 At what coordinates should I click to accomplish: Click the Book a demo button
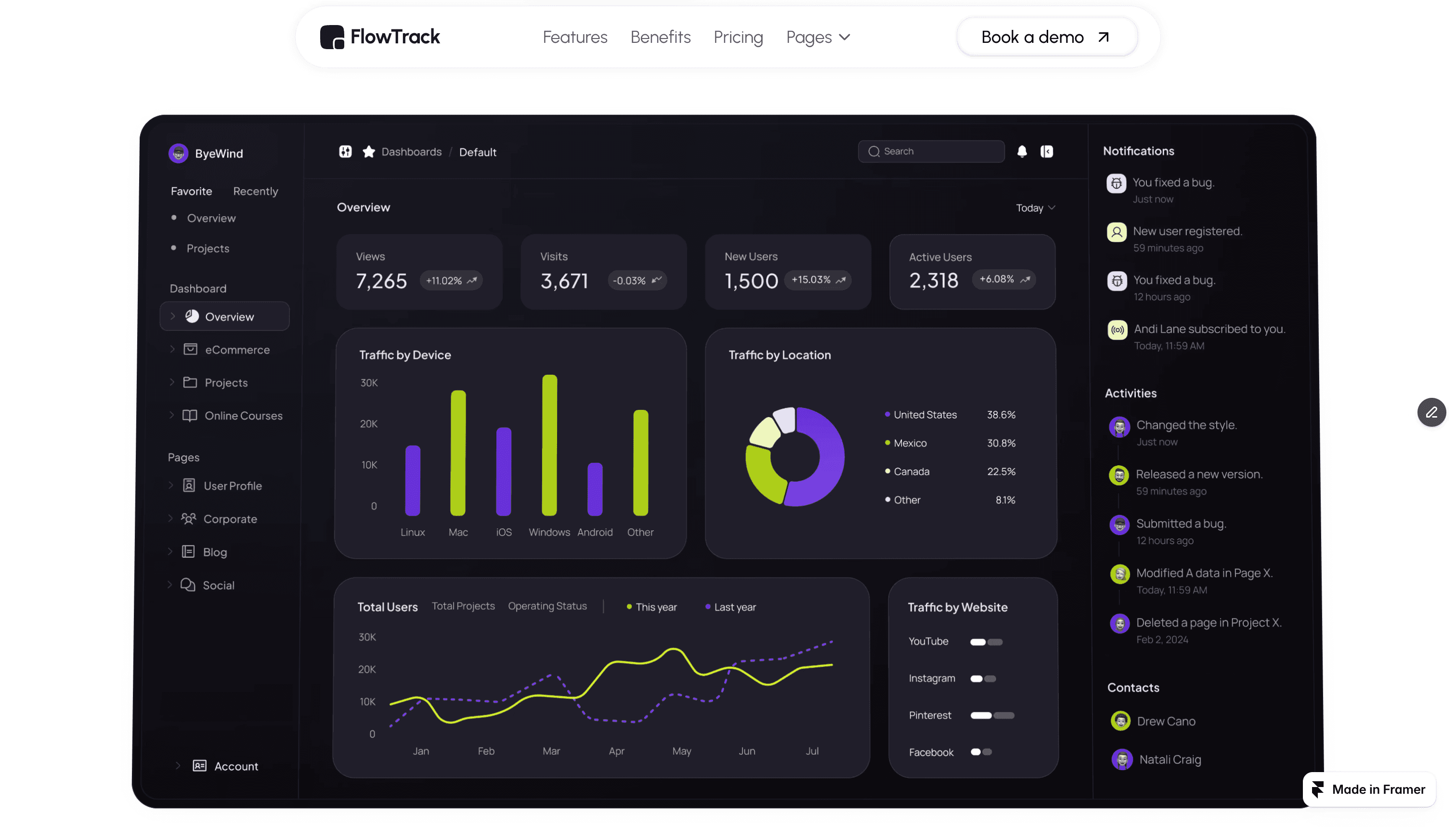(1046, 38)
